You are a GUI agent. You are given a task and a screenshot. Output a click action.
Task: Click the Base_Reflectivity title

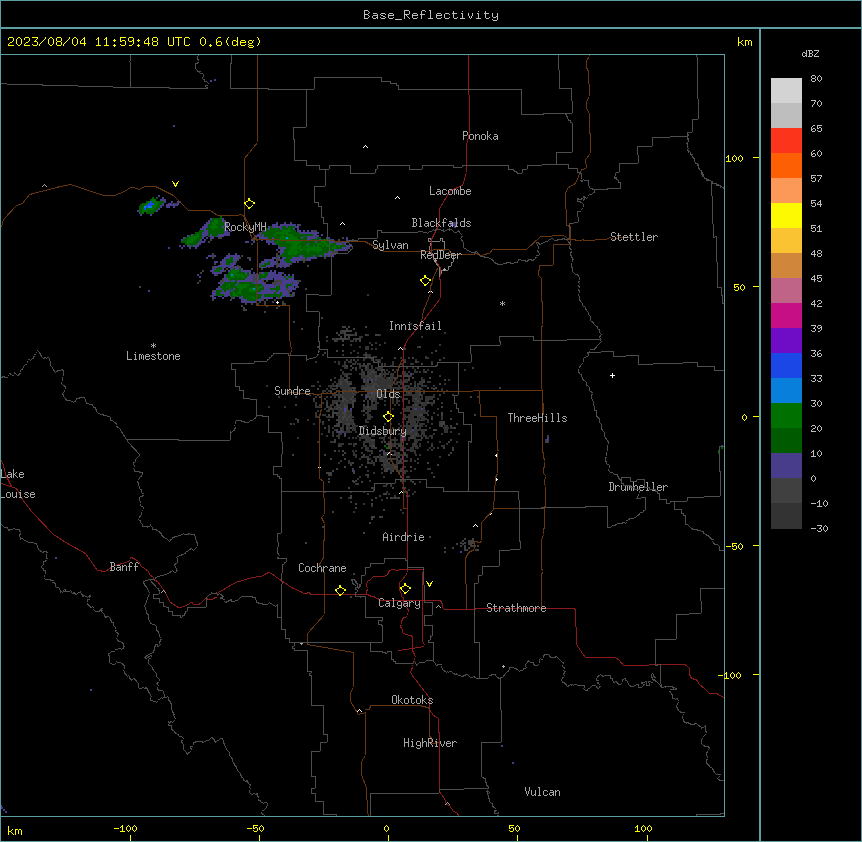431,15
